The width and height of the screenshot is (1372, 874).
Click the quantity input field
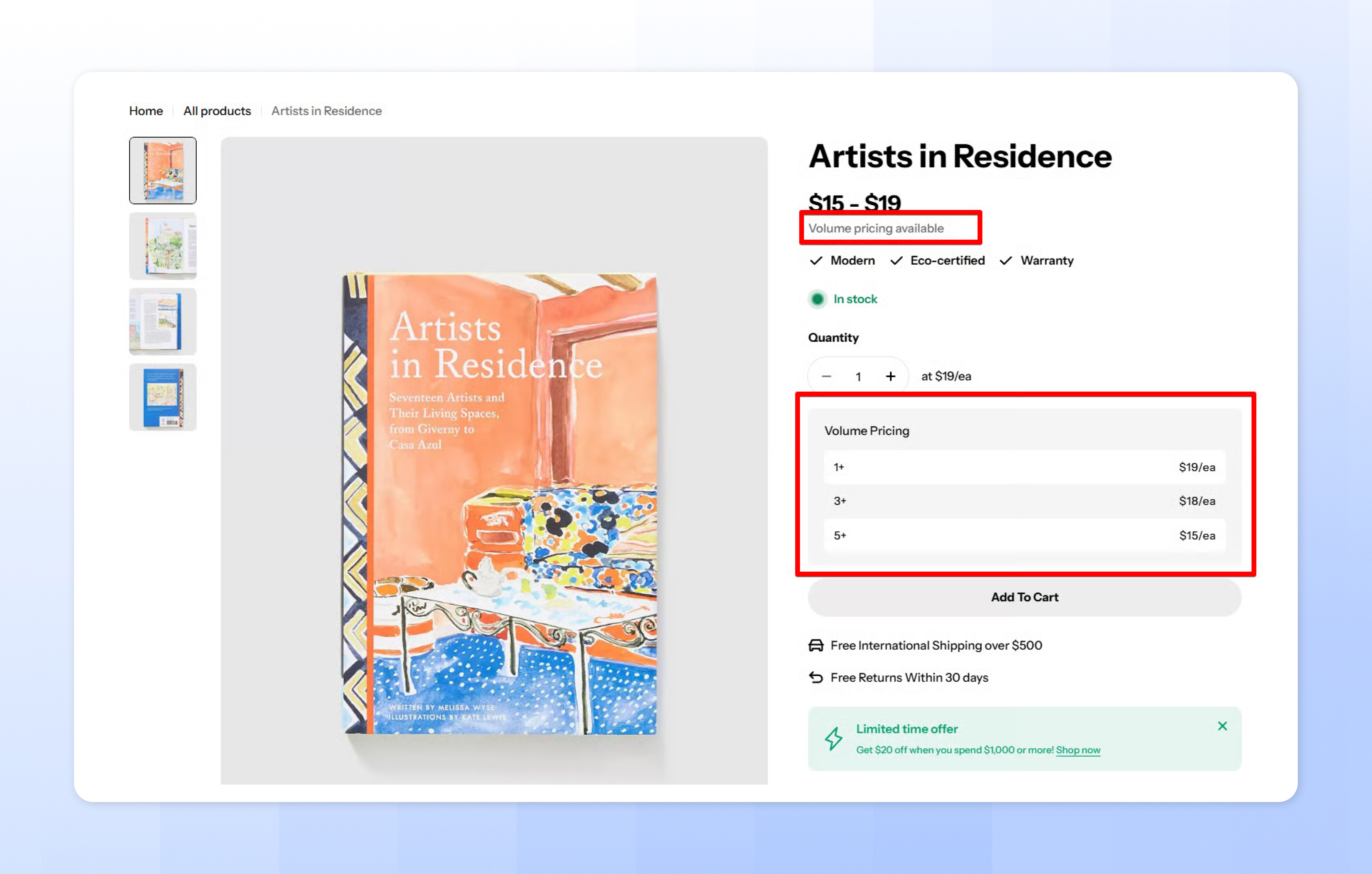pos(858,376)
